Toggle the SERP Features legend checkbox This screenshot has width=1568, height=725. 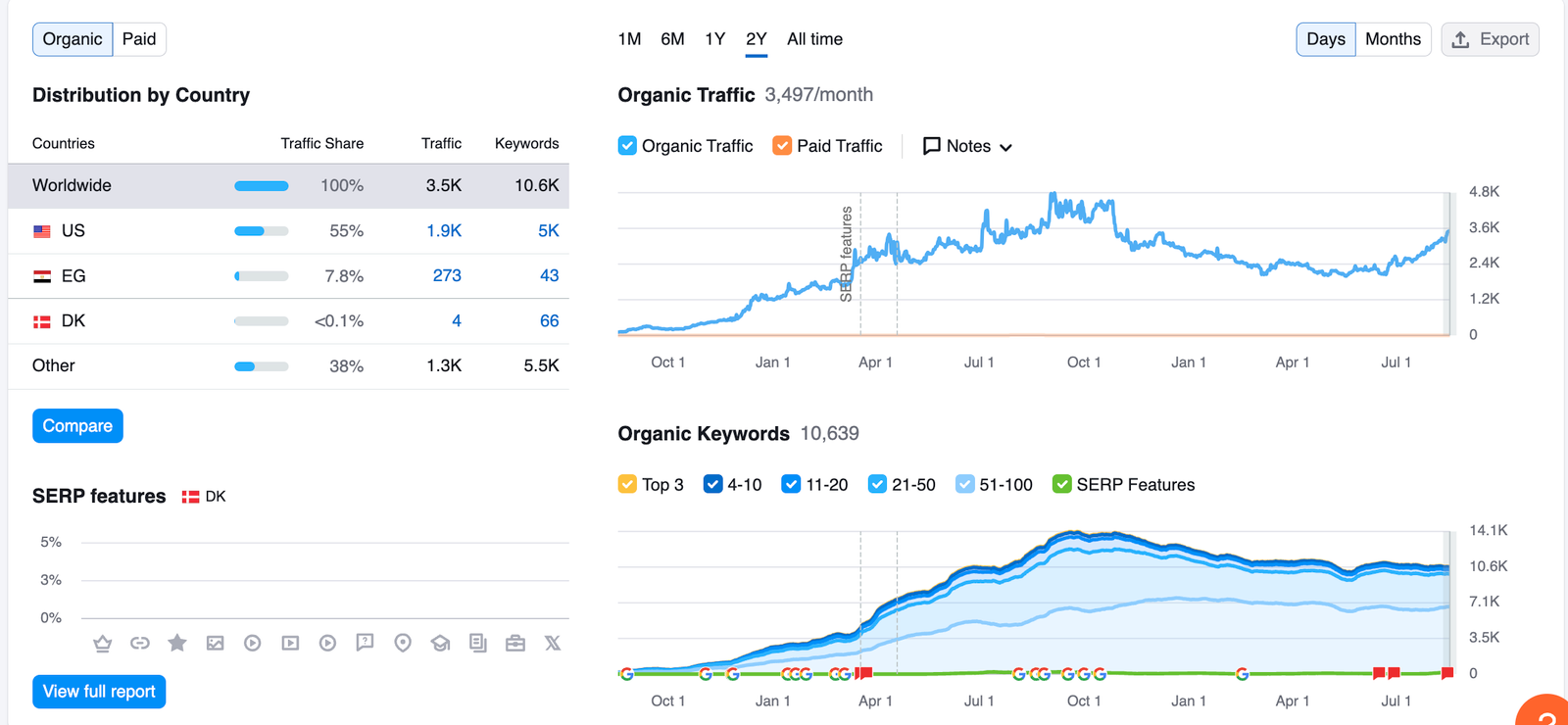tap(1061, 484)
